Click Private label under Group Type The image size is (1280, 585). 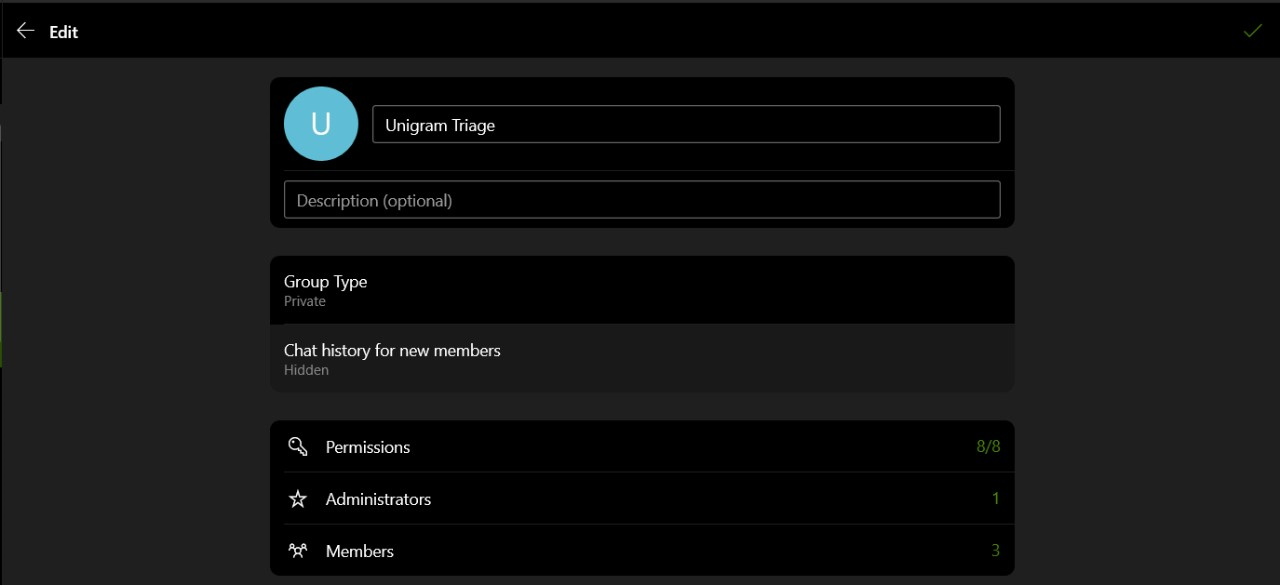[304, 301]
